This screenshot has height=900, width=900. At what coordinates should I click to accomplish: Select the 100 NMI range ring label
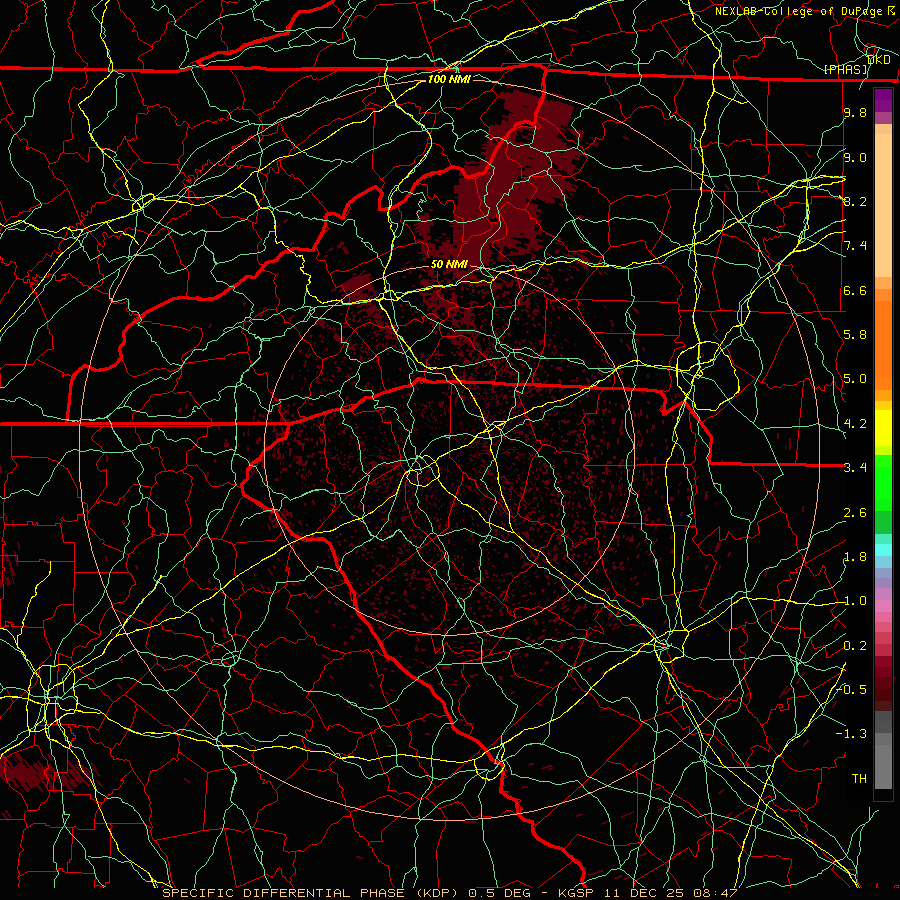(x=449, y=79)
